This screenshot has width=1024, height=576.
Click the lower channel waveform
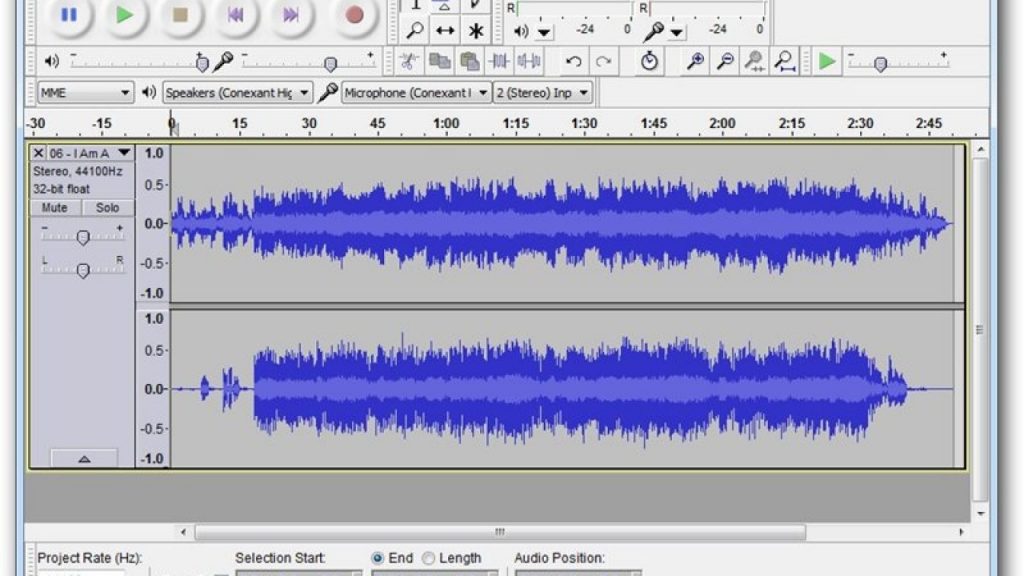pos(562,389)
